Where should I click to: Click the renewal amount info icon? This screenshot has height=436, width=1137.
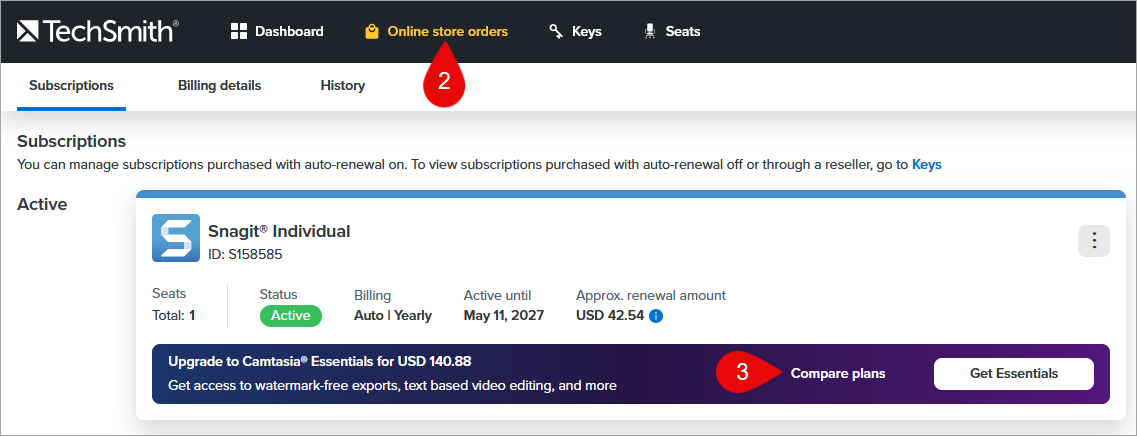656,316
